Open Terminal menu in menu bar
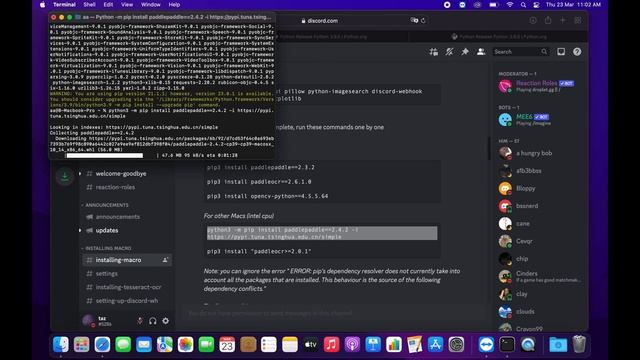The image size is (640, 360). pos(64,4)
